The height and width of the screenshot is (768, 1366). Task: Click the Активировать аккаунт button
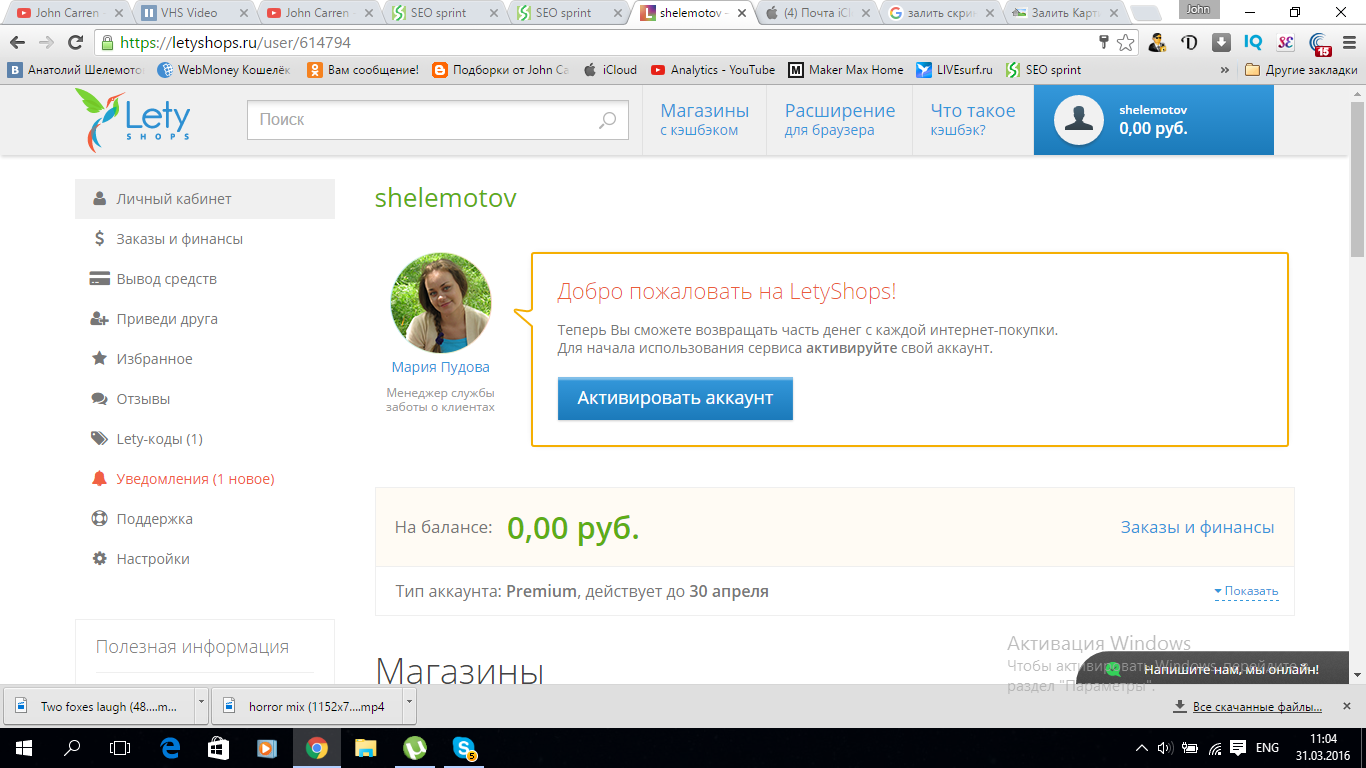[x=675, y=398]
